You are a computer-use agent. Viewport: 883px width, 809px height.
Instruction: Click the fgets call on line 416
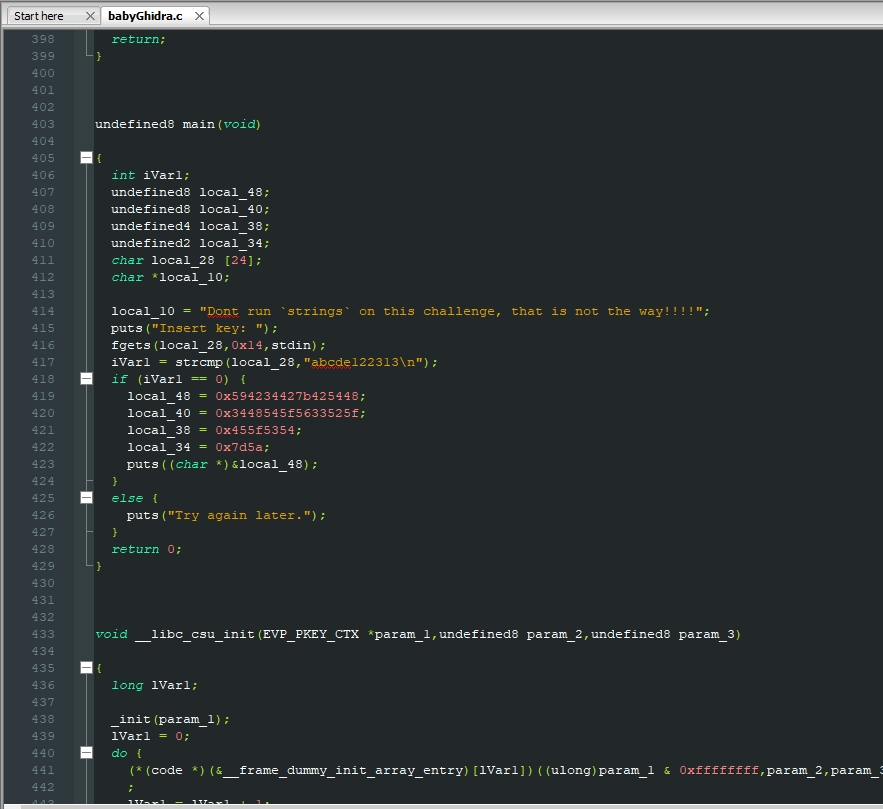130,345
